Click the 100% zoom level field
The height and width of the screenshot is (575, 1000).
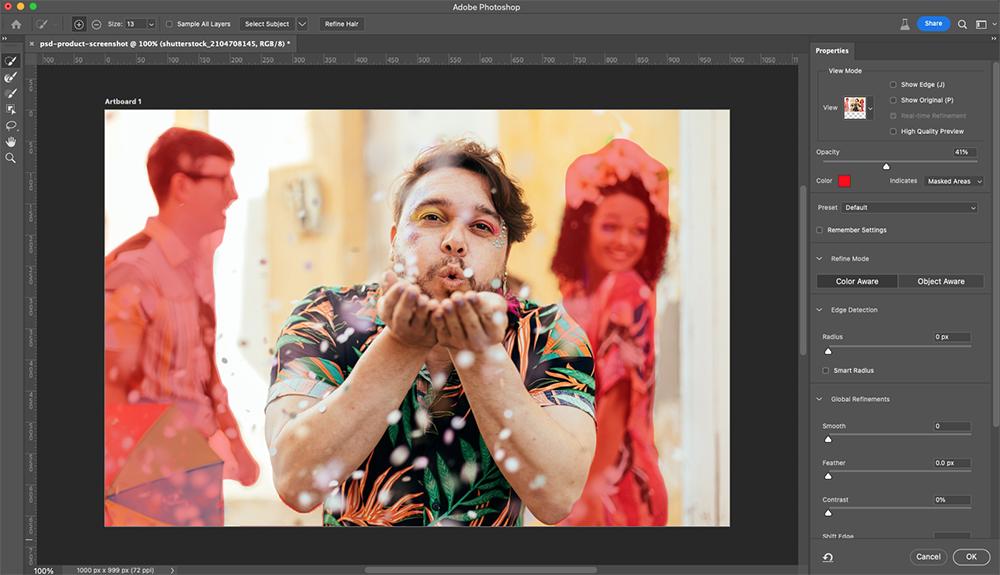click(x=43, y=571)
